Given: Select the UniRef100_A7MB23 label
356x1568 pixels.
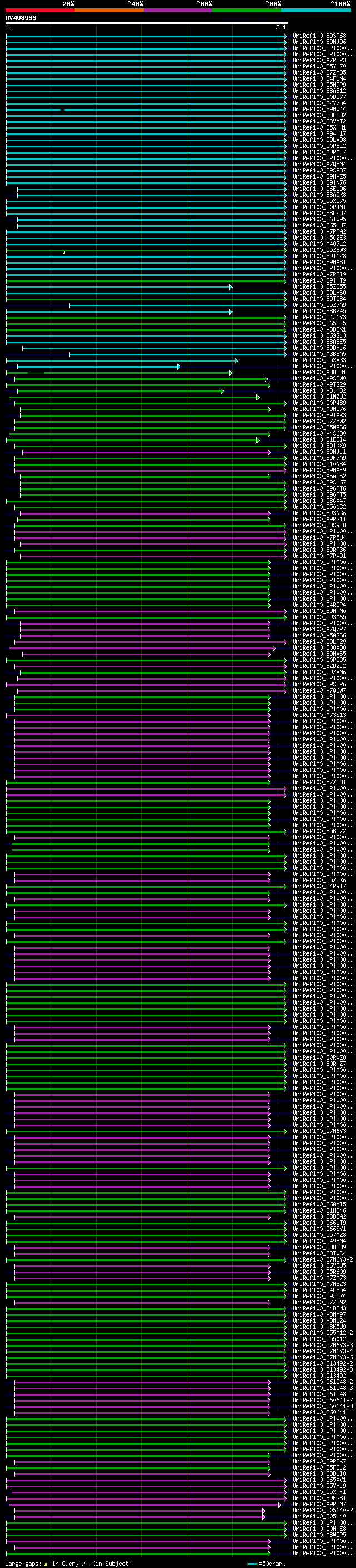Looking at the screenshot, I should (319, 1284).
